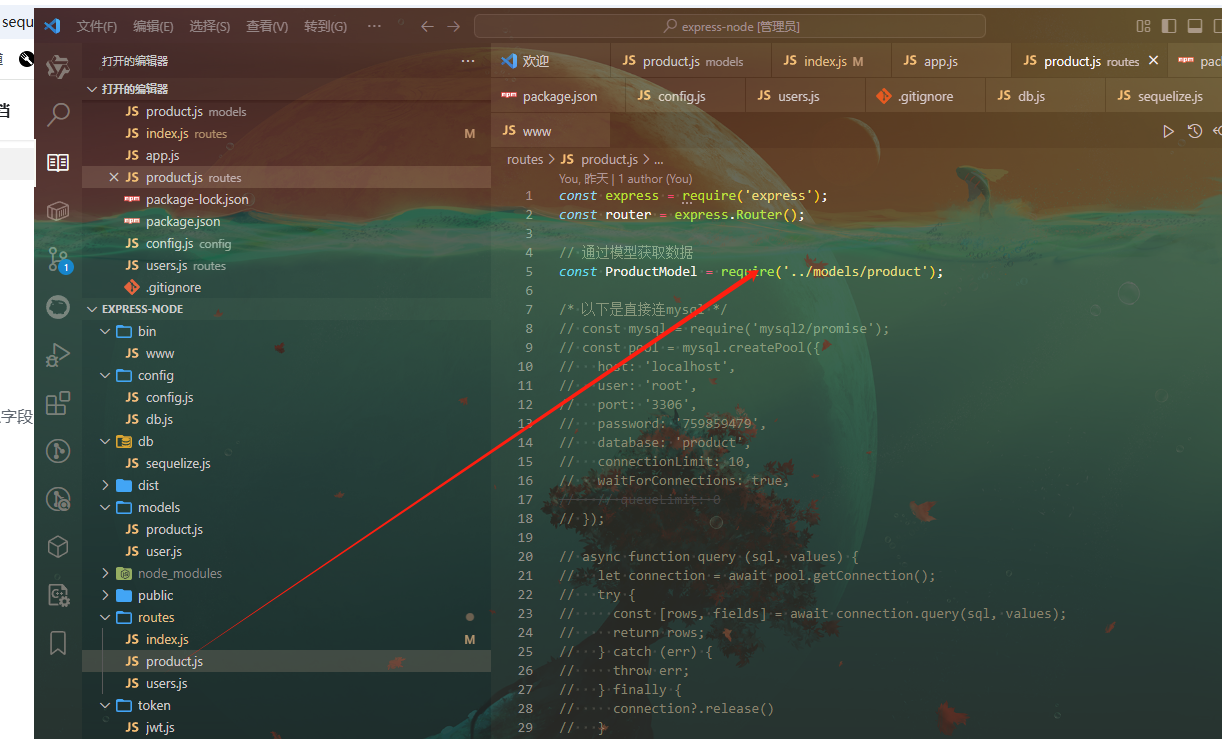This screenshot has width=1222, height=739.
Task: Switch to the db.js tab
Action: [1045, 96]
